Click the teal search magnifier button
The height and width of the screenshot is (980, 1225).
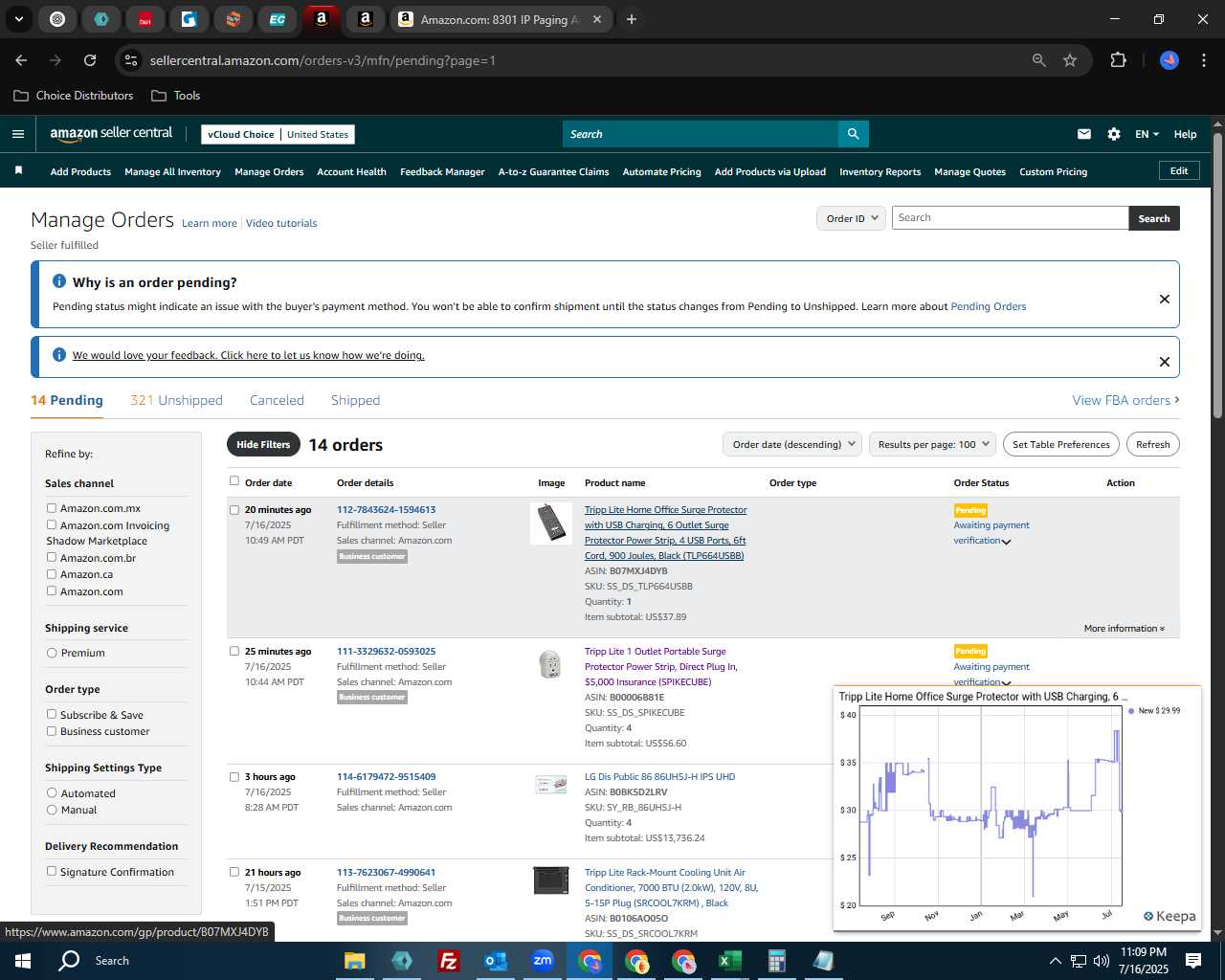[853, 134]
